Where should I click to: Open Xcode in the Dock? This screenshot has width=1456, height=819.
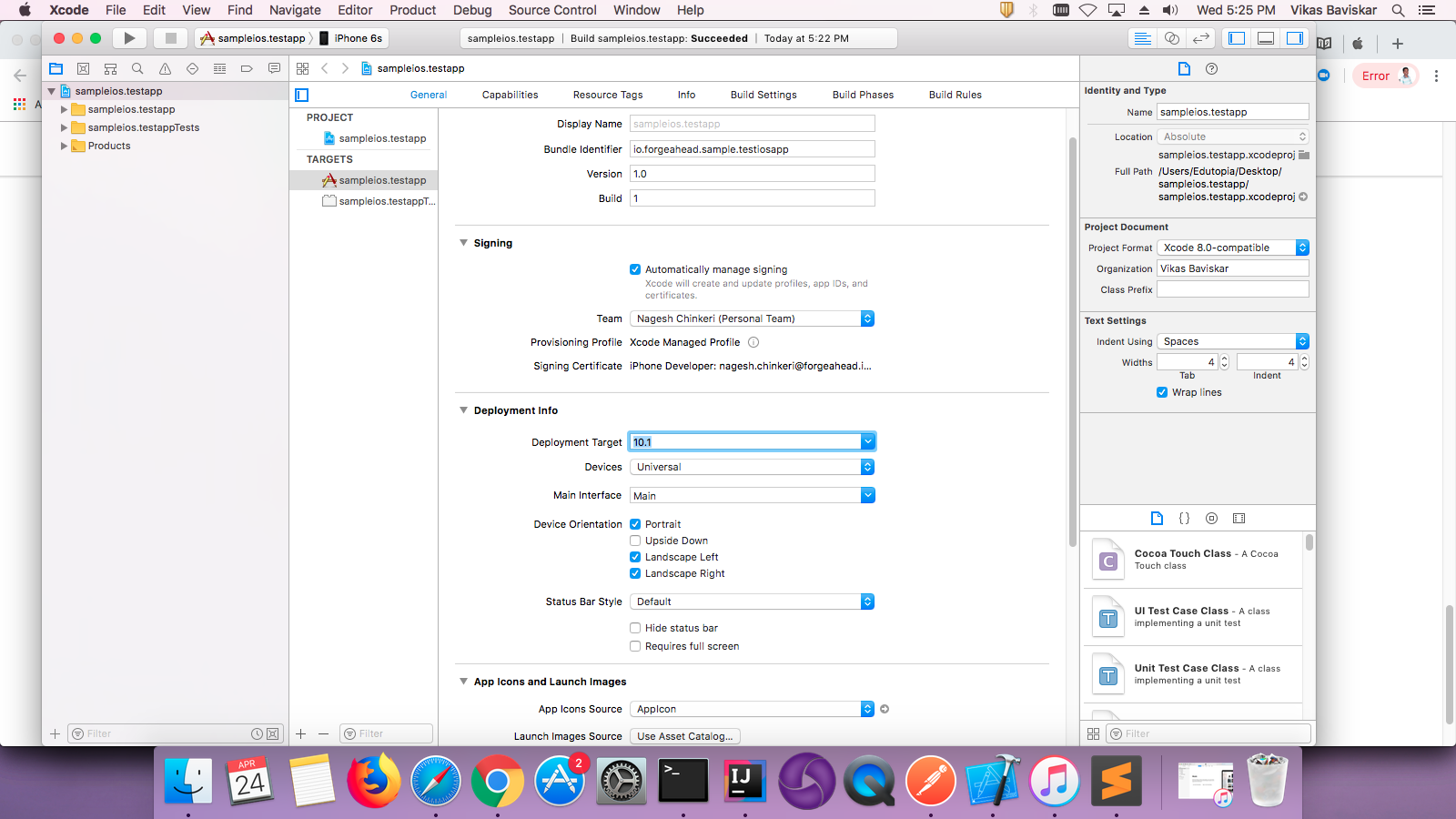coord(993,781)
